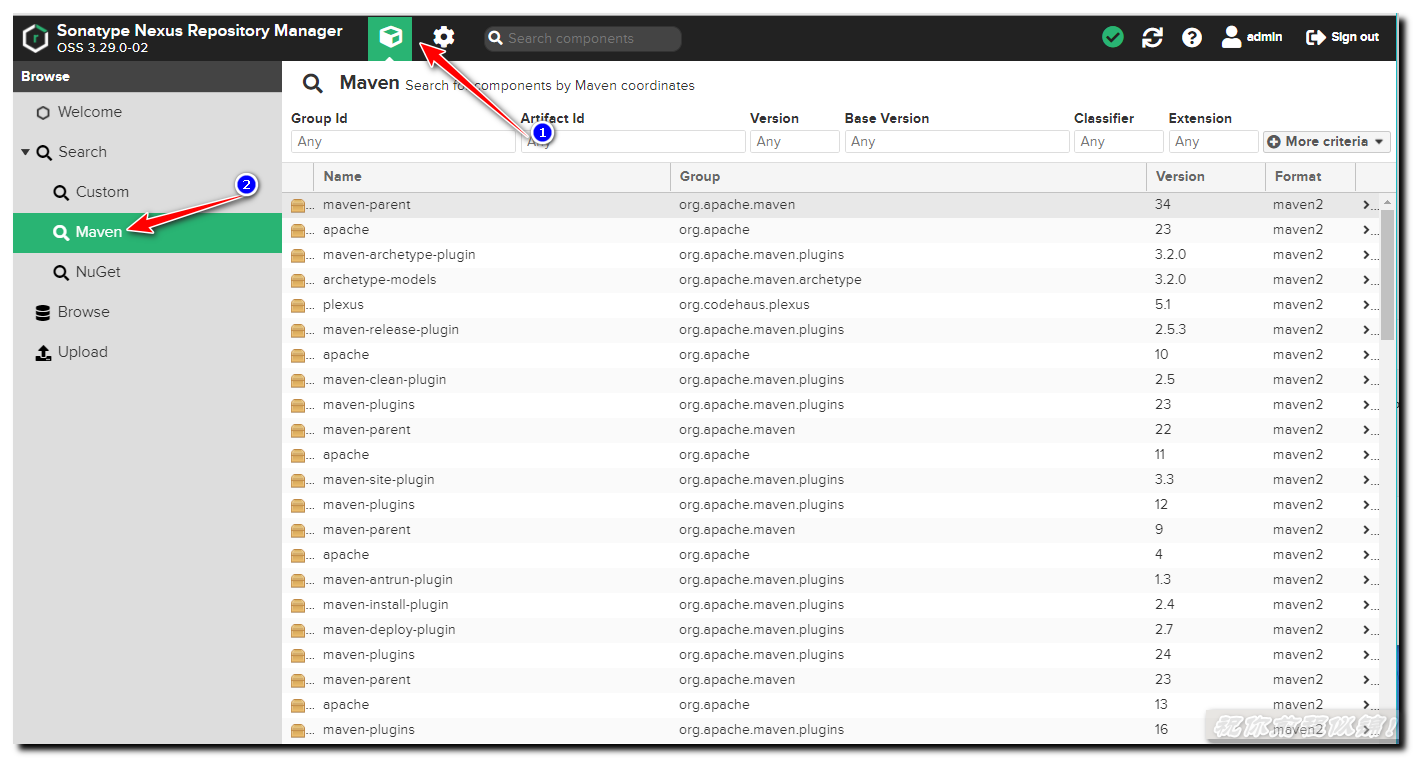
Task: Click the package icon of maven-clean-plugin row
Action: pyautogui.click(x=298, y=380)
